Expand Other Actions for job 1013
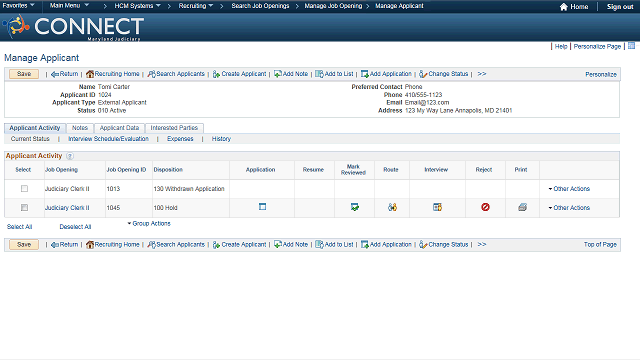This screenshot has width=640, height=360. [569, 189]
